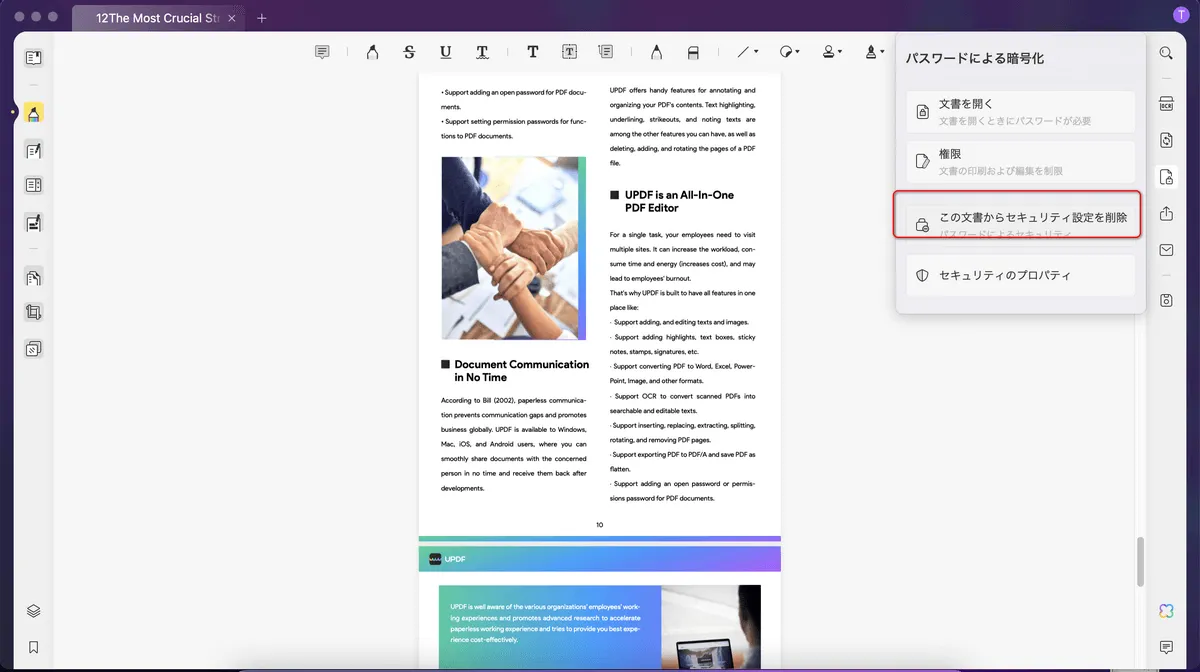Click the highlighted Comment mode icon
1200x672 pixels.
point(34,113)
